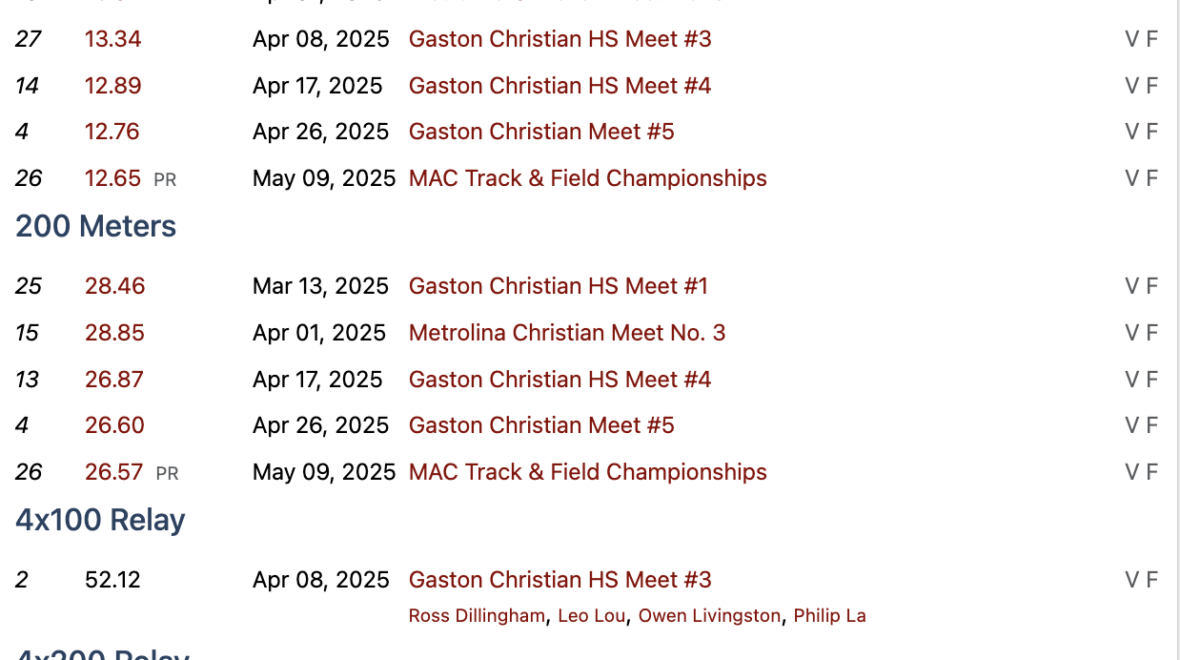The height and width of the screenshot is (660, 1180).
Task: Open the 26.87 result time
Action: click(114, 379)
